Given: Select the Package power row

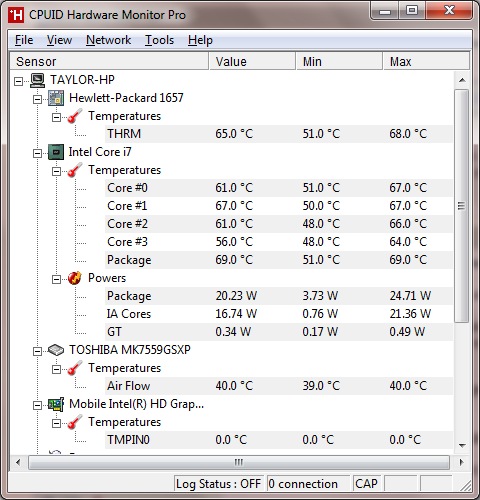Looking at the screenshot, I should pos(279,296).
